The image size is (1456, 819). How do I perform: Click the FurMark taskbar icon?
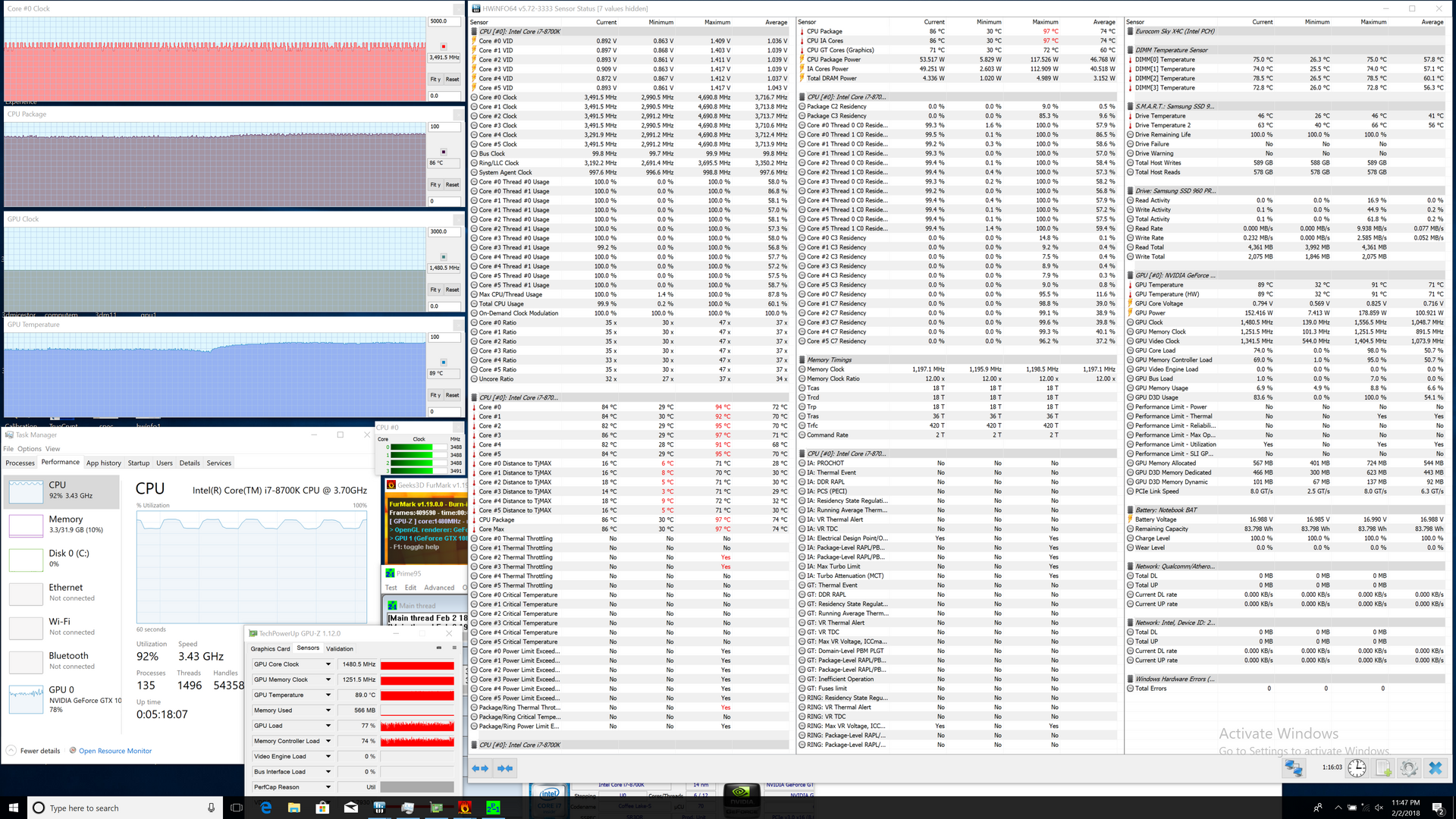tap(465, 808)
